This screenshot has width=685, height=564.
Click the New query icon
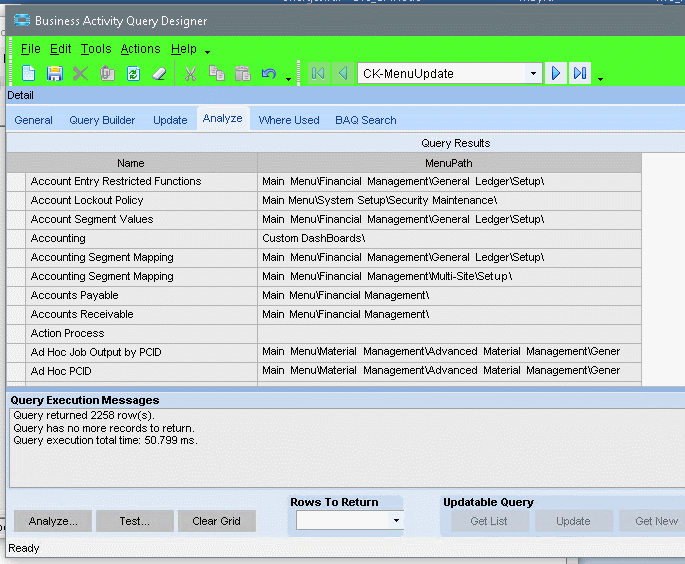coord(29,74)
